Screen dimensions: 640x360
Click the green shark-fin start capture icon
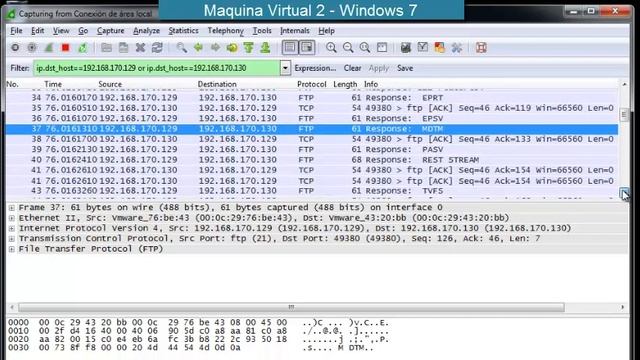(x=49, y=48)
